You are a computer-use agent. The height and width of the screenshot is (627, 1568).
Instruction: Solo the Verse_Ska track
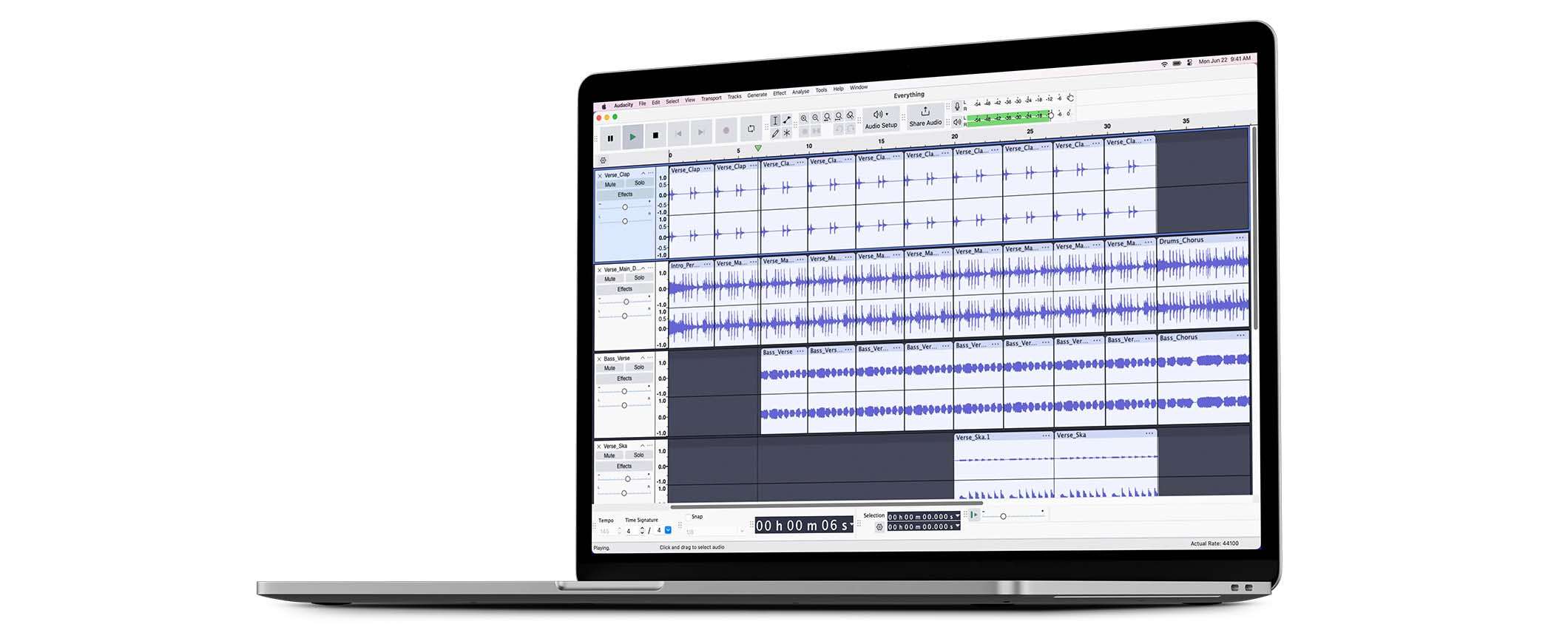pos(639,455)
